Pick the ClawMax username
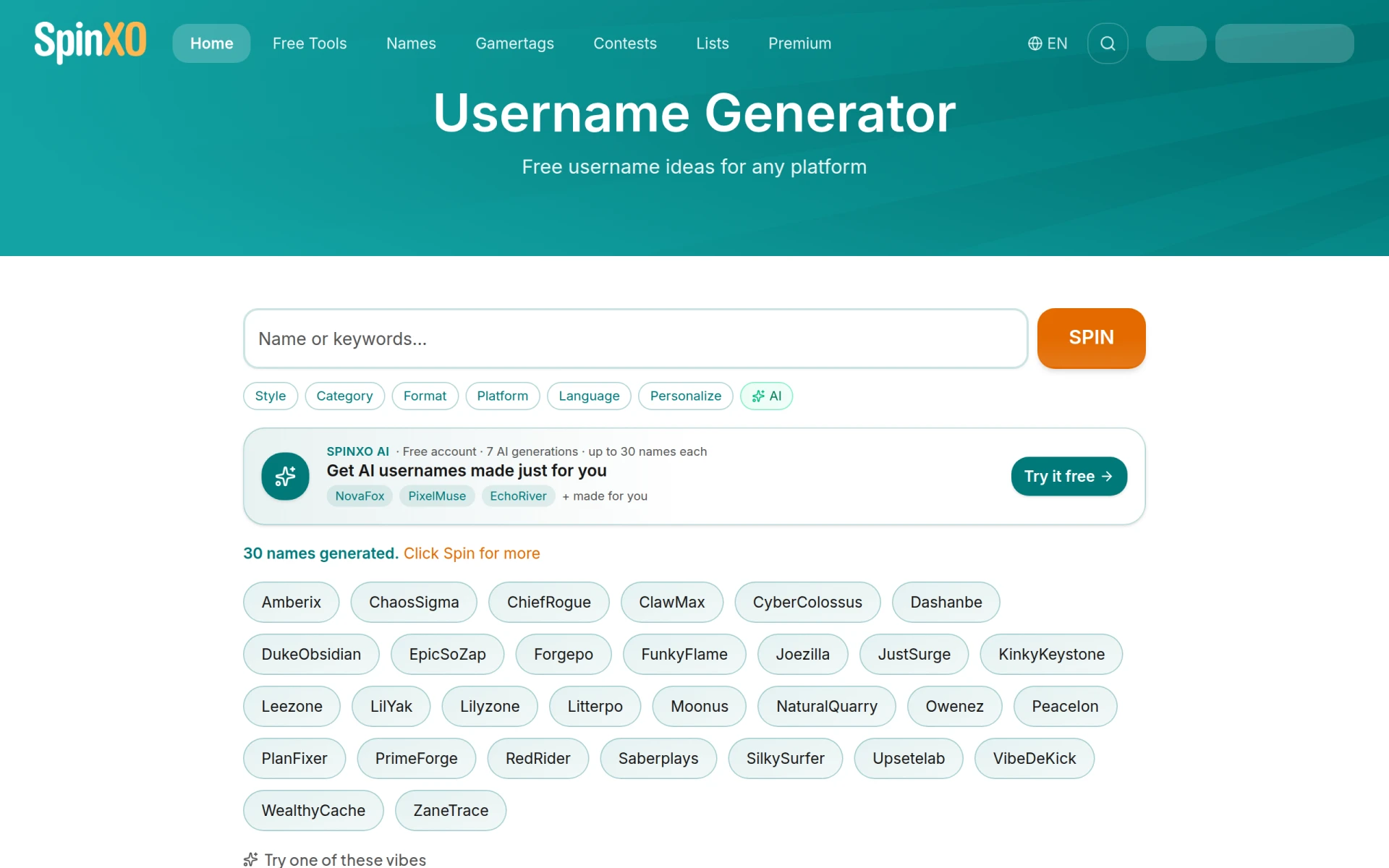Viewport: 1389px width, 868px height. 671,602
